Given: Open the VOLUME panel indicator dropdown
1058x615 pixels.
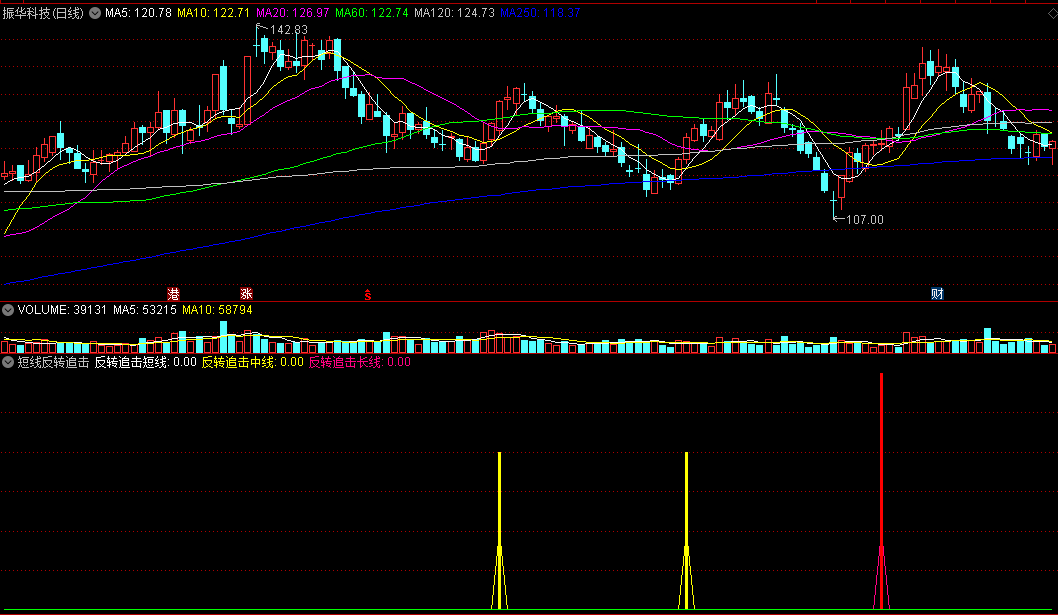Looking at the screenshot, I should tap(8, 310).
